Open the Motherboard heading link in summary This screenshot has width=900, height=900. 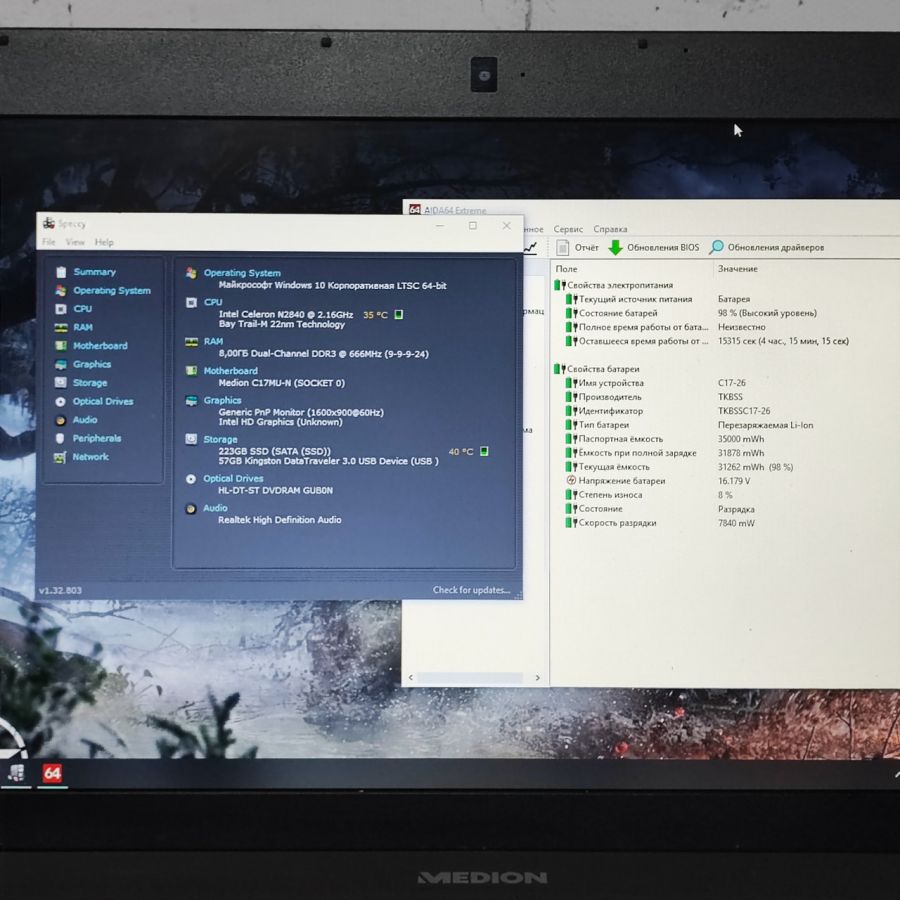coord(231,371)
